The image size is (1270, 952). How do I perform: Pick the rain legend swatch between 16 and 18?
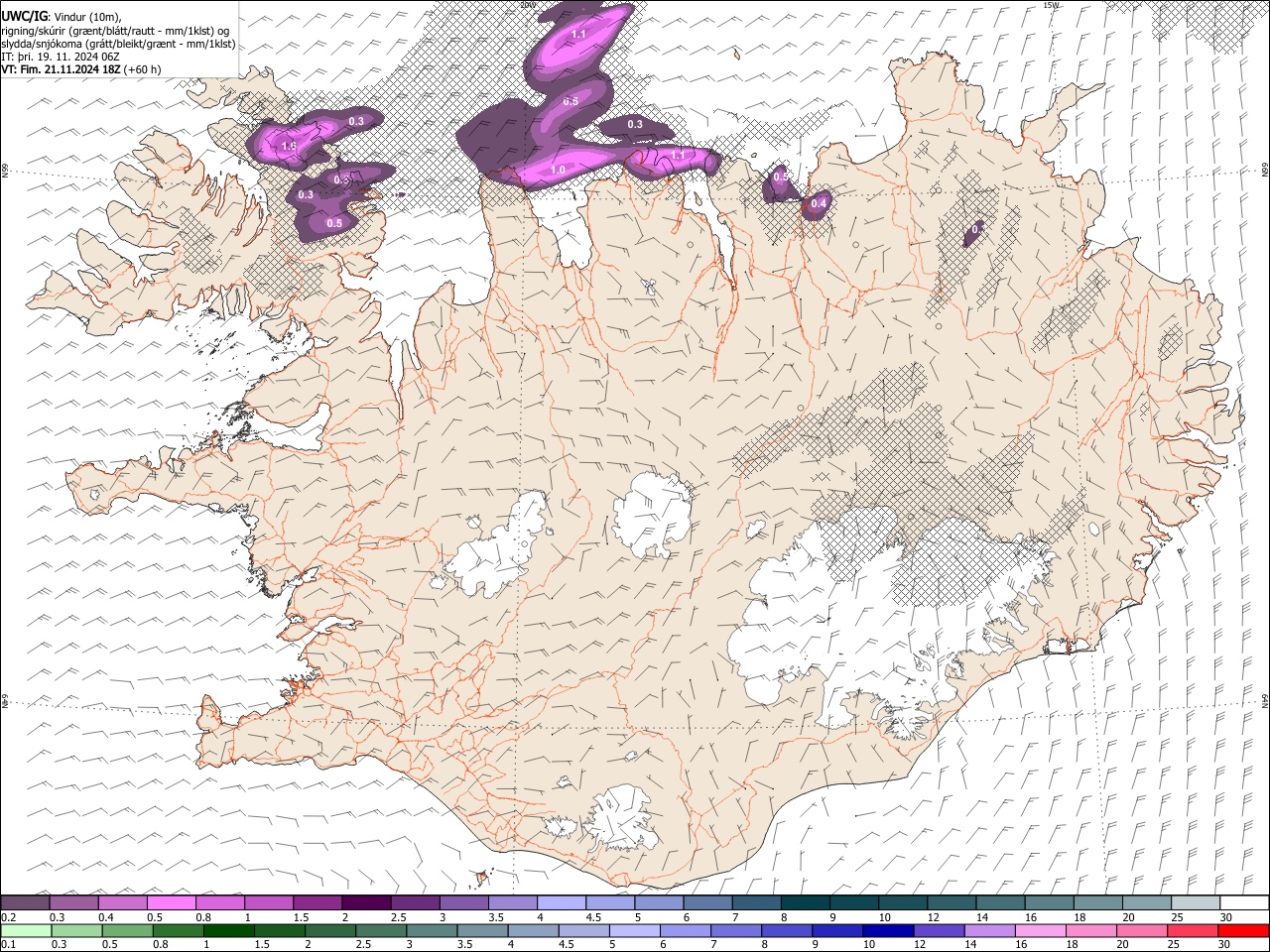[x=1040, y=931]
